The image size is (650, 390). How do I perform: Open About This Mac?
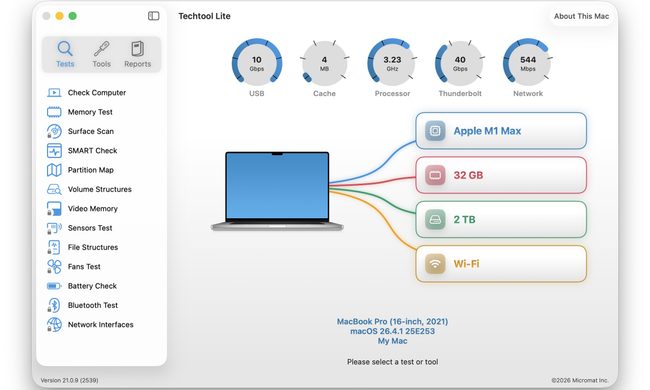581,16
